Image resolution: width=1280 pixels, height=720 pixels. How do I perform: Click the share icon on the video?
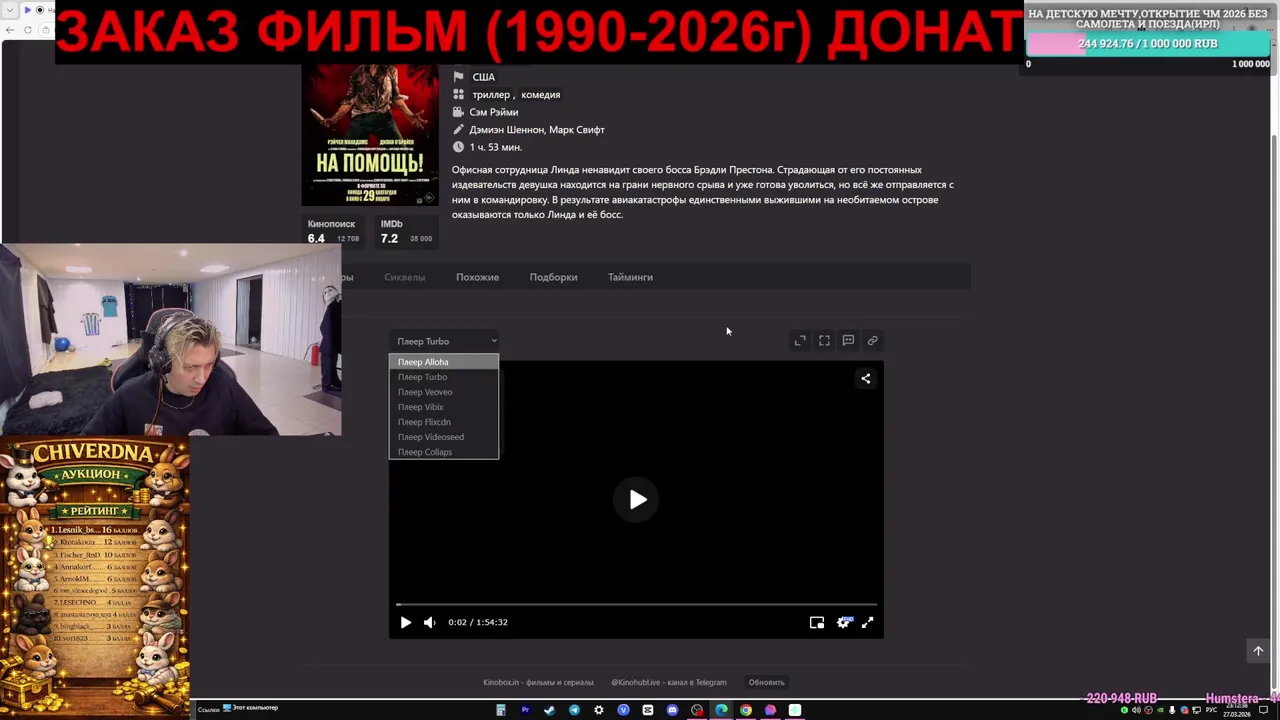tap(866, 378)
